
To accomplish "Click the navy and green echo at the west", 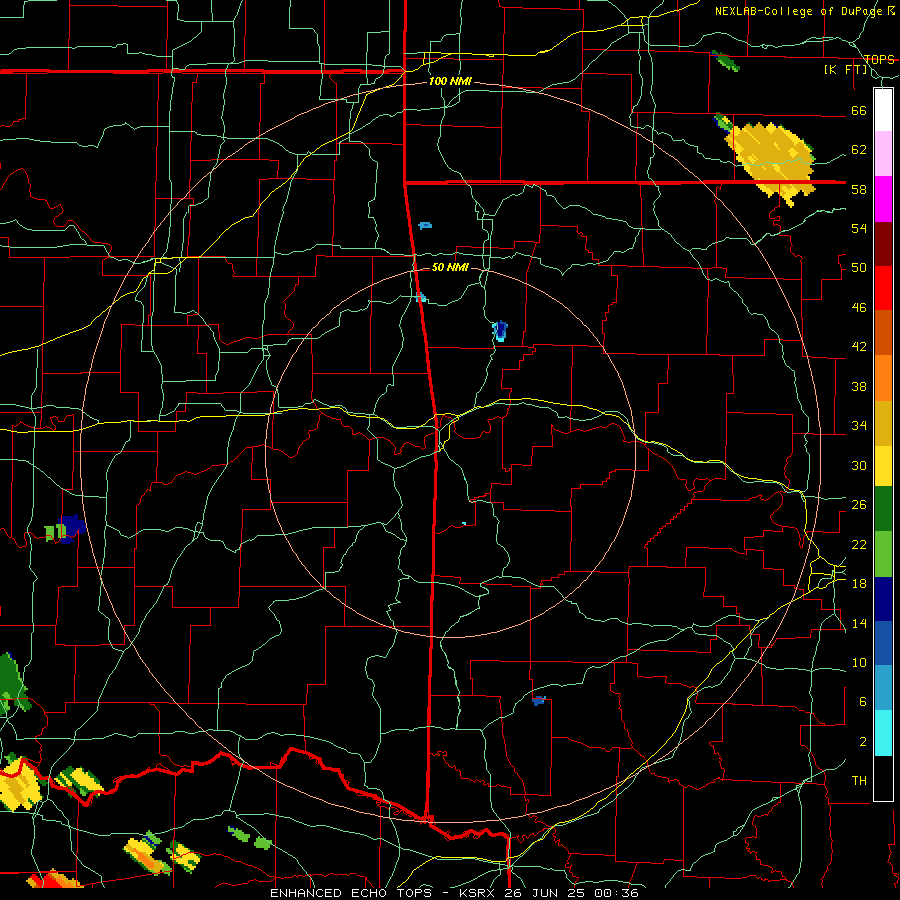I will point(66,529).
